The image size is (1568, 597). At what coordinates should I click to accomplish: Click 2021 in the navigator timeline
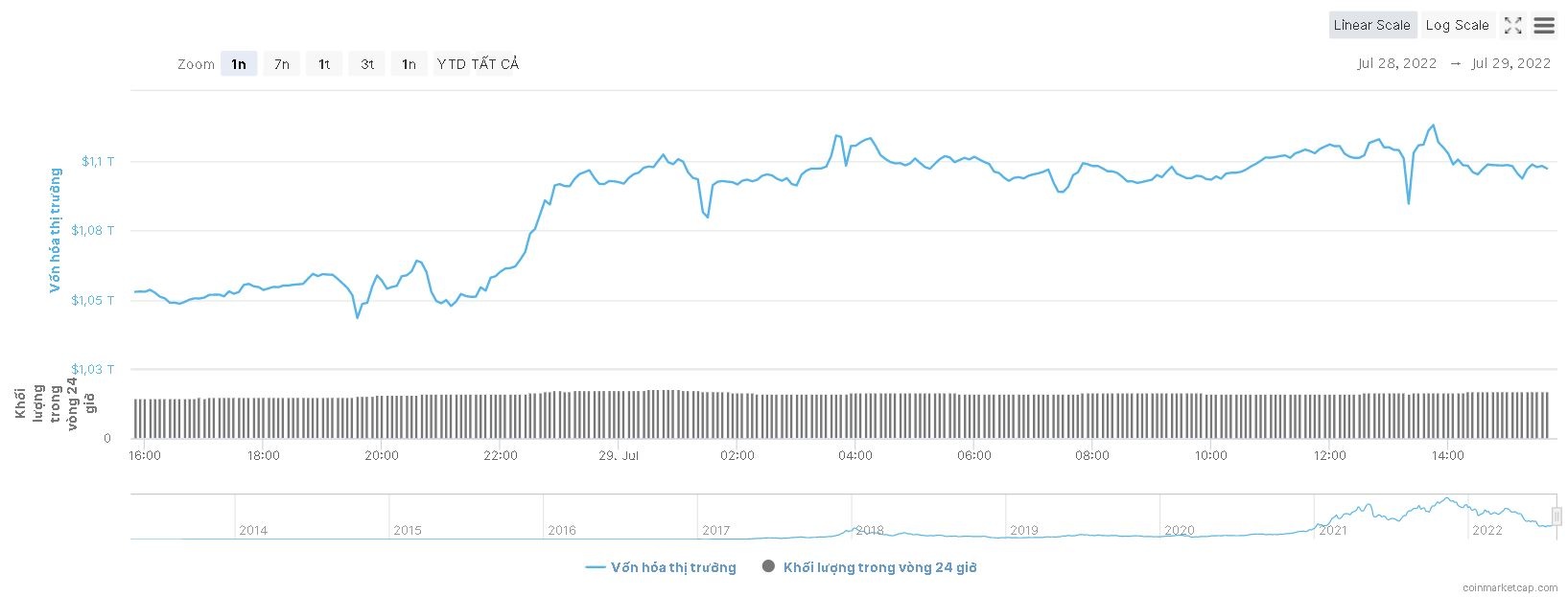point(1332,530)
